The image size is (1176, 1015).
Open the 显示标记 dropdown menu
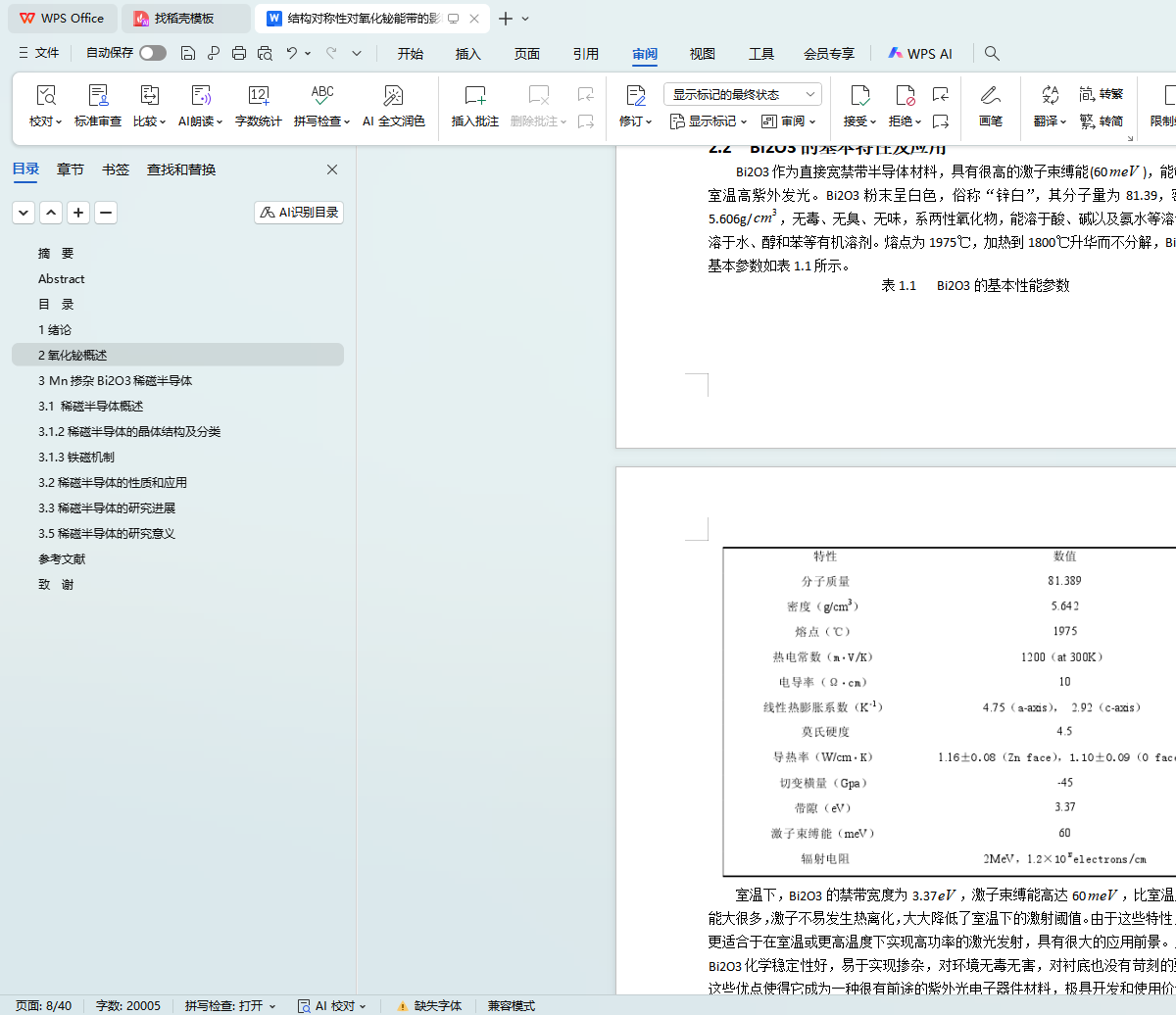point(708,121)
